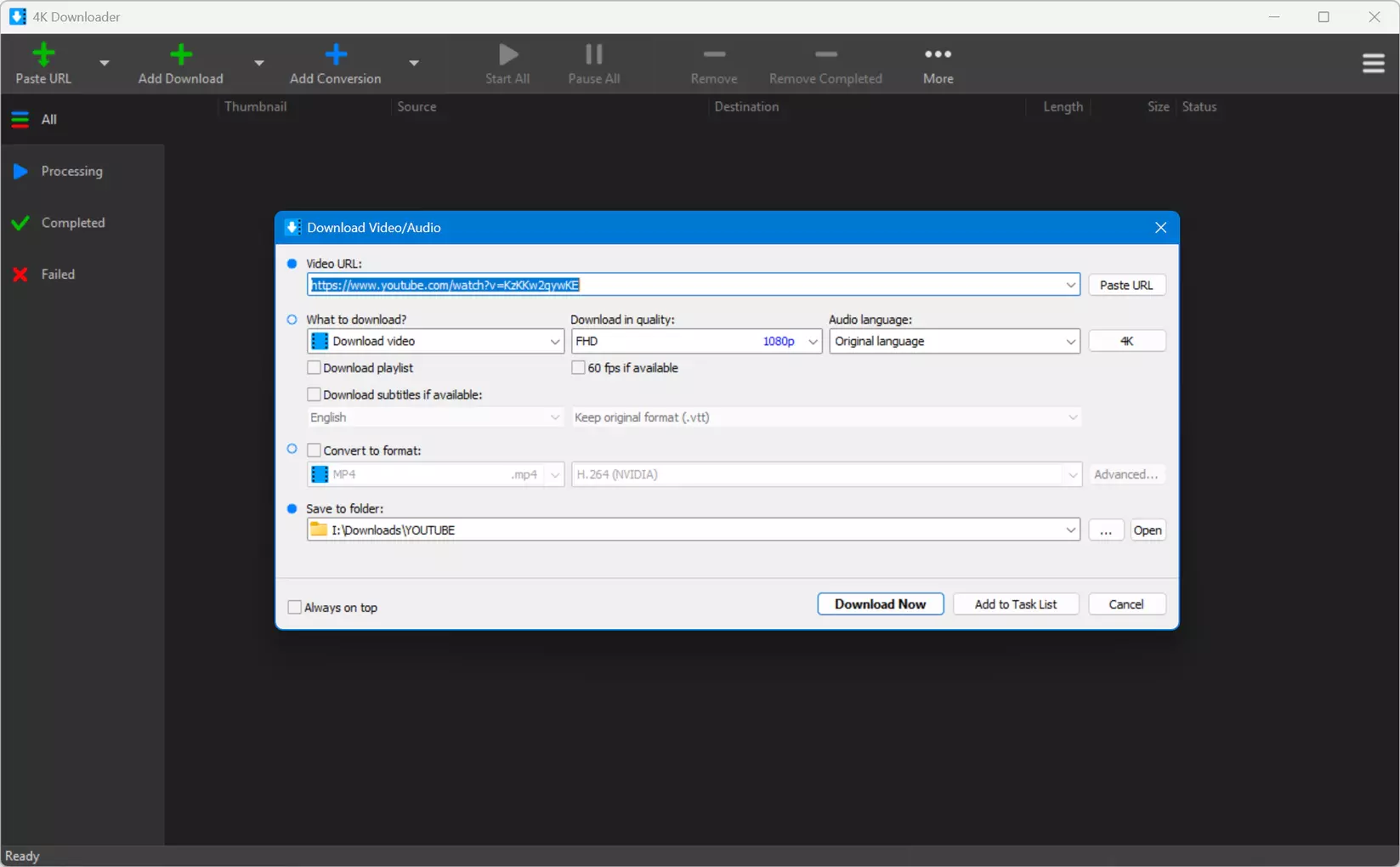Open the H.264 (NVIDIA) encoder dropdown

(826, 474)
